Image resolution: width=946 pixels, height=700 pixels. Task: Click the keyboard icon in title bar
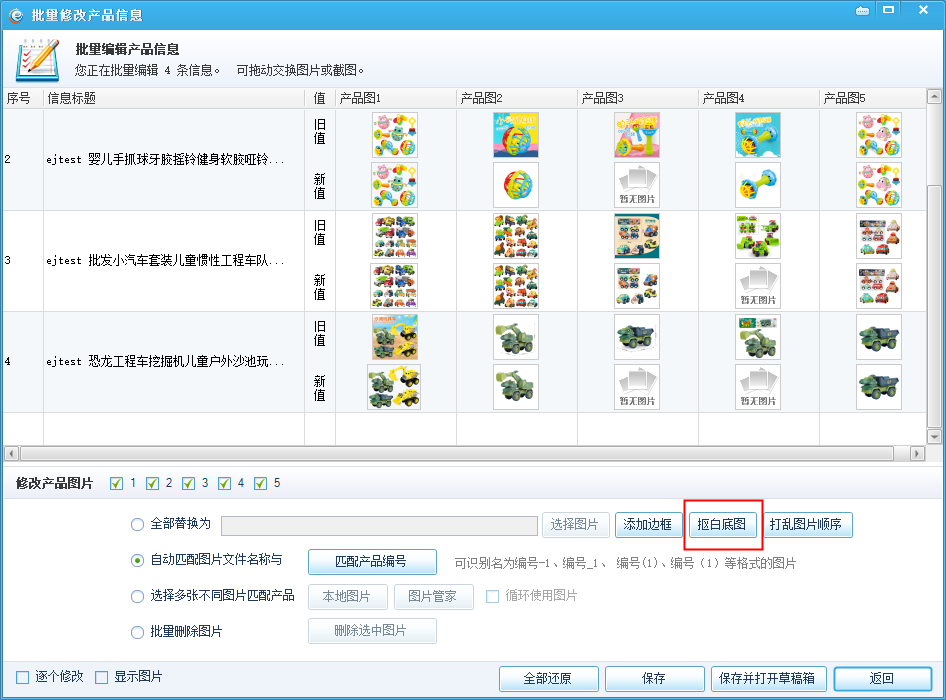[x=862, y=10]
